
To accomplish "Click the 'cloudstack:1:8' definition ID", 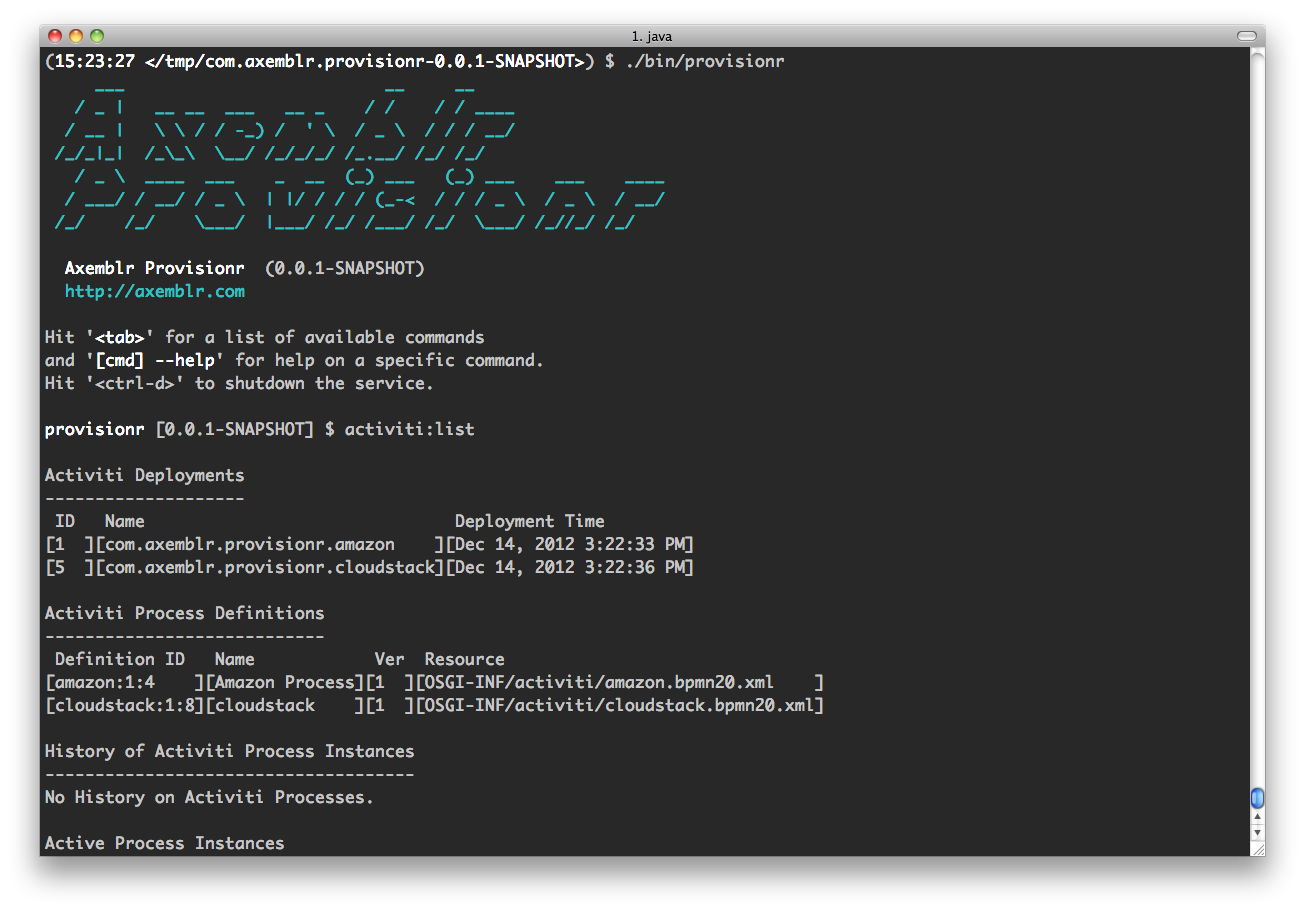I will (x=125, y=706).
